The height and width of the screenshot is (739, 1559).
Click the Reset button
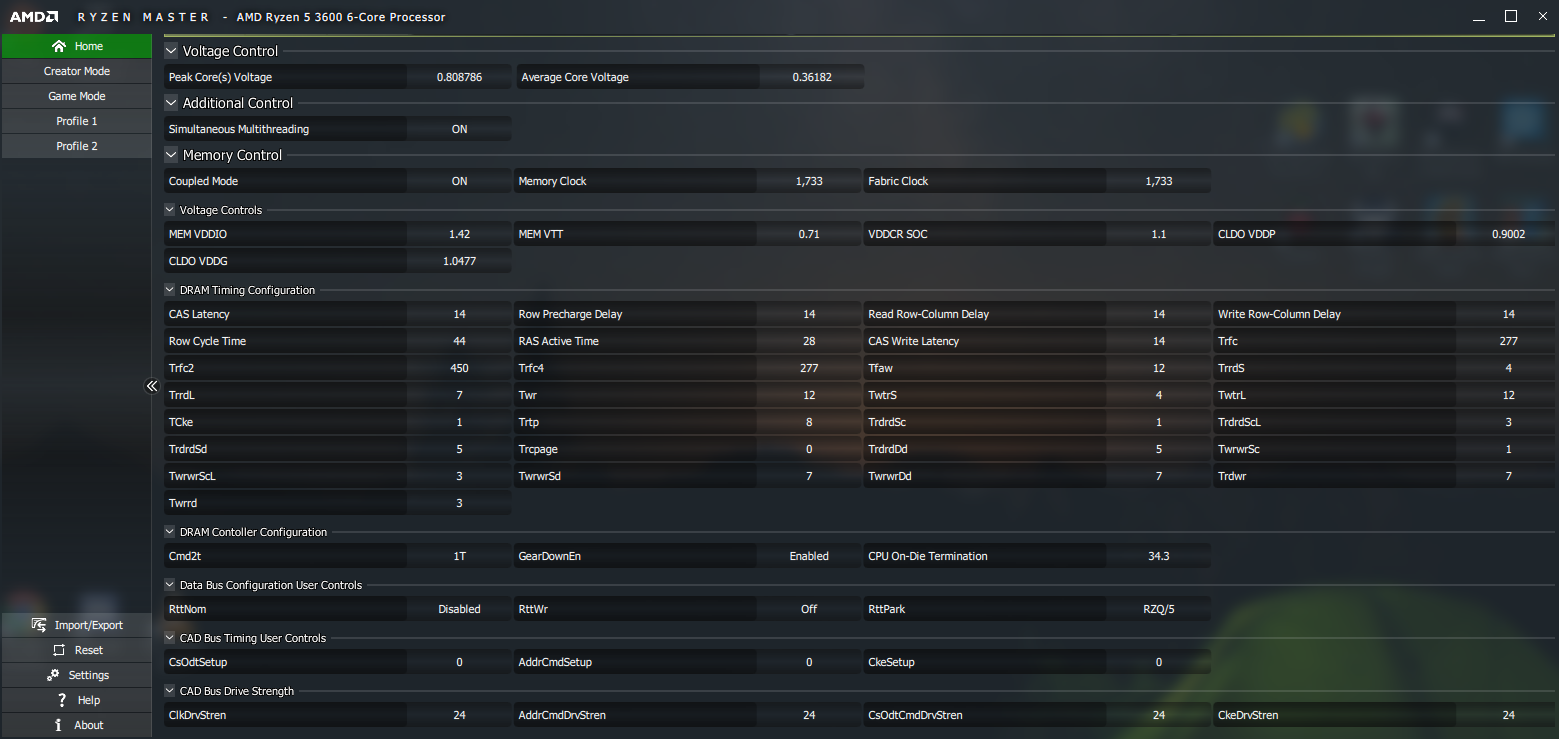76,650
